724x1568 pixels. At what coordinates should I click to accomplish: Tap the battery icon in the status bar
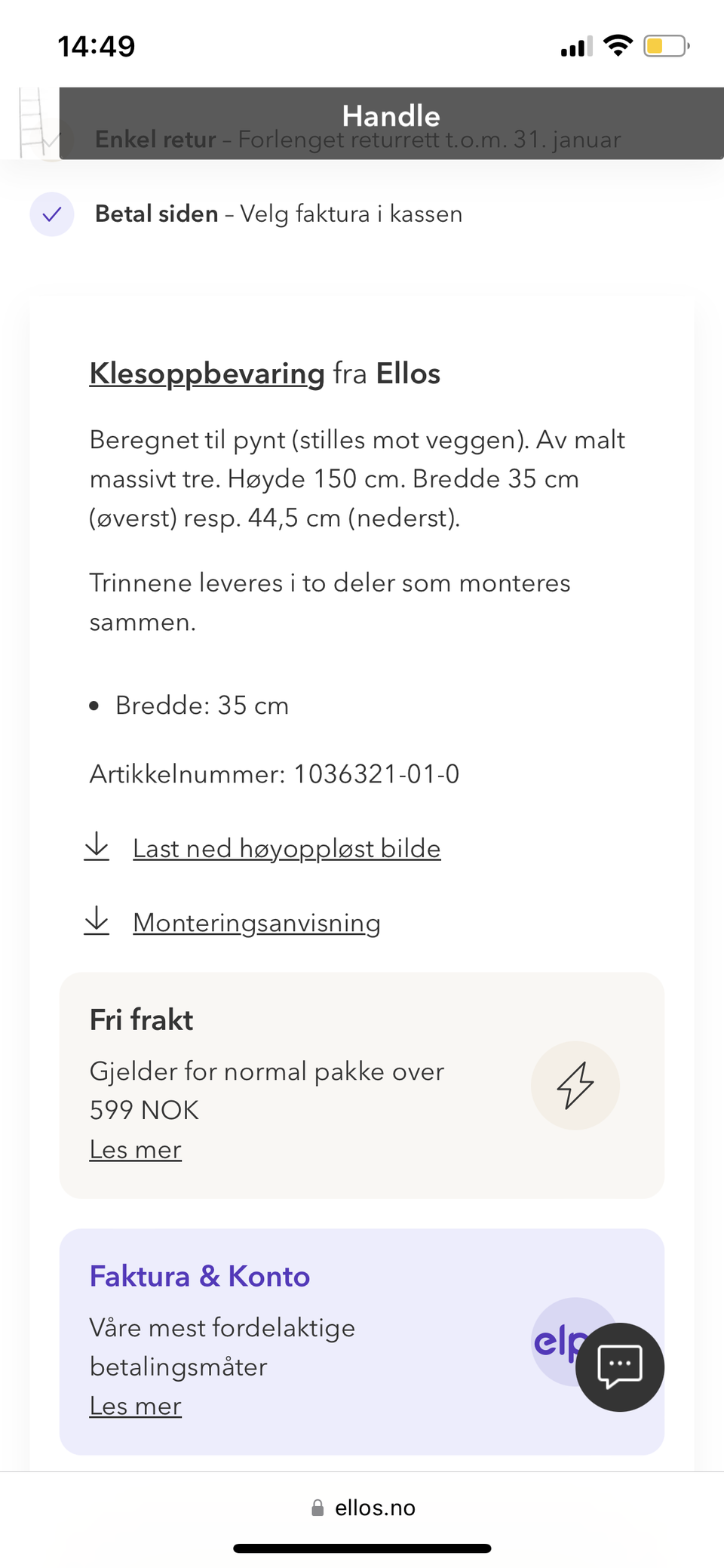pyautogui.click(x=662, y=45)
